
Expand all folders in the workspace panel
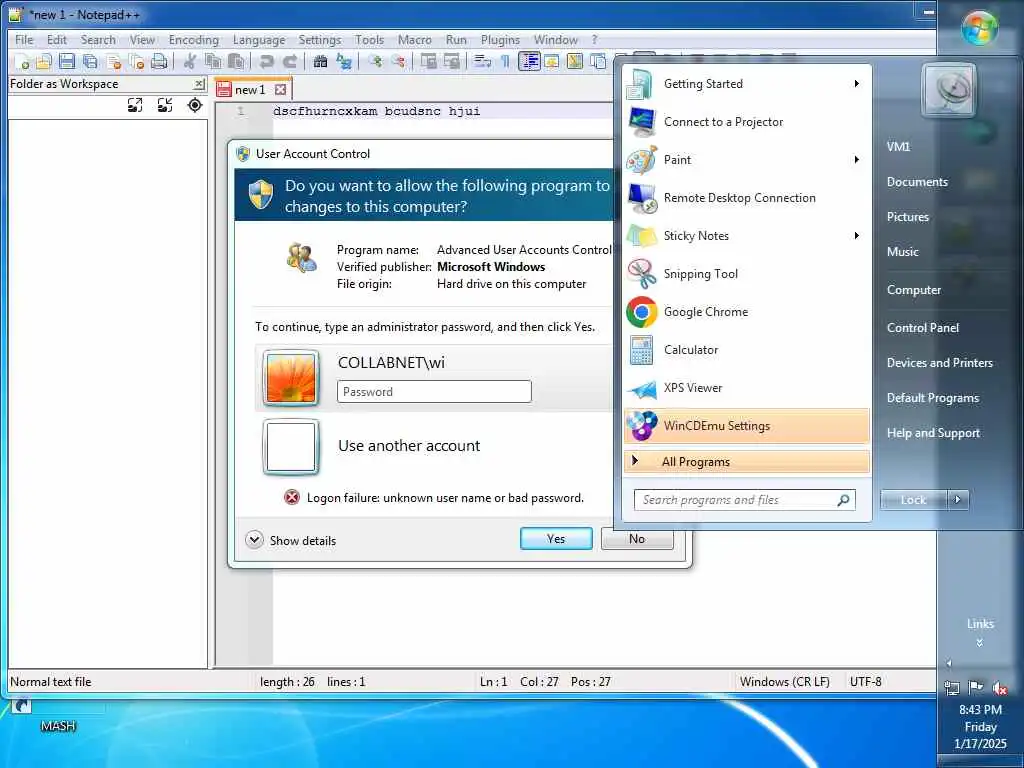(135, 105)
